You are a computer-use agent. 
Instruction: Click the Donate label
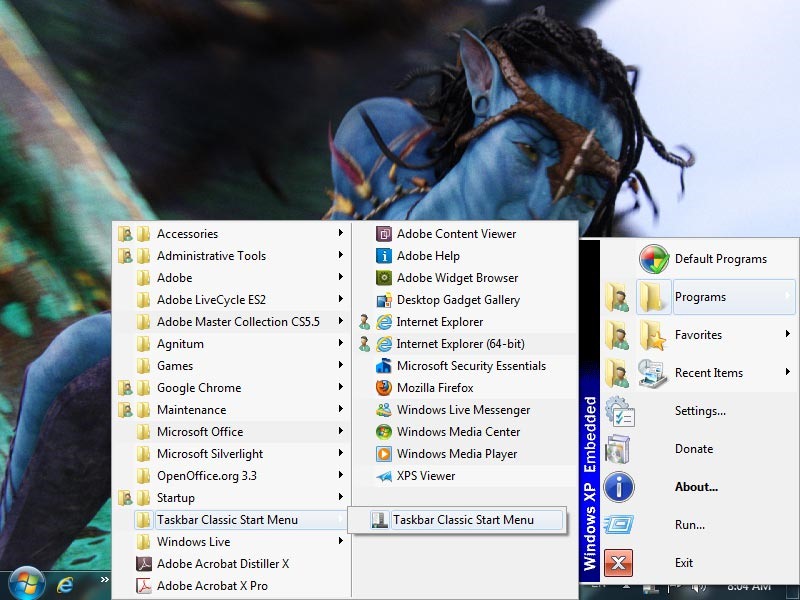point(694,449)
